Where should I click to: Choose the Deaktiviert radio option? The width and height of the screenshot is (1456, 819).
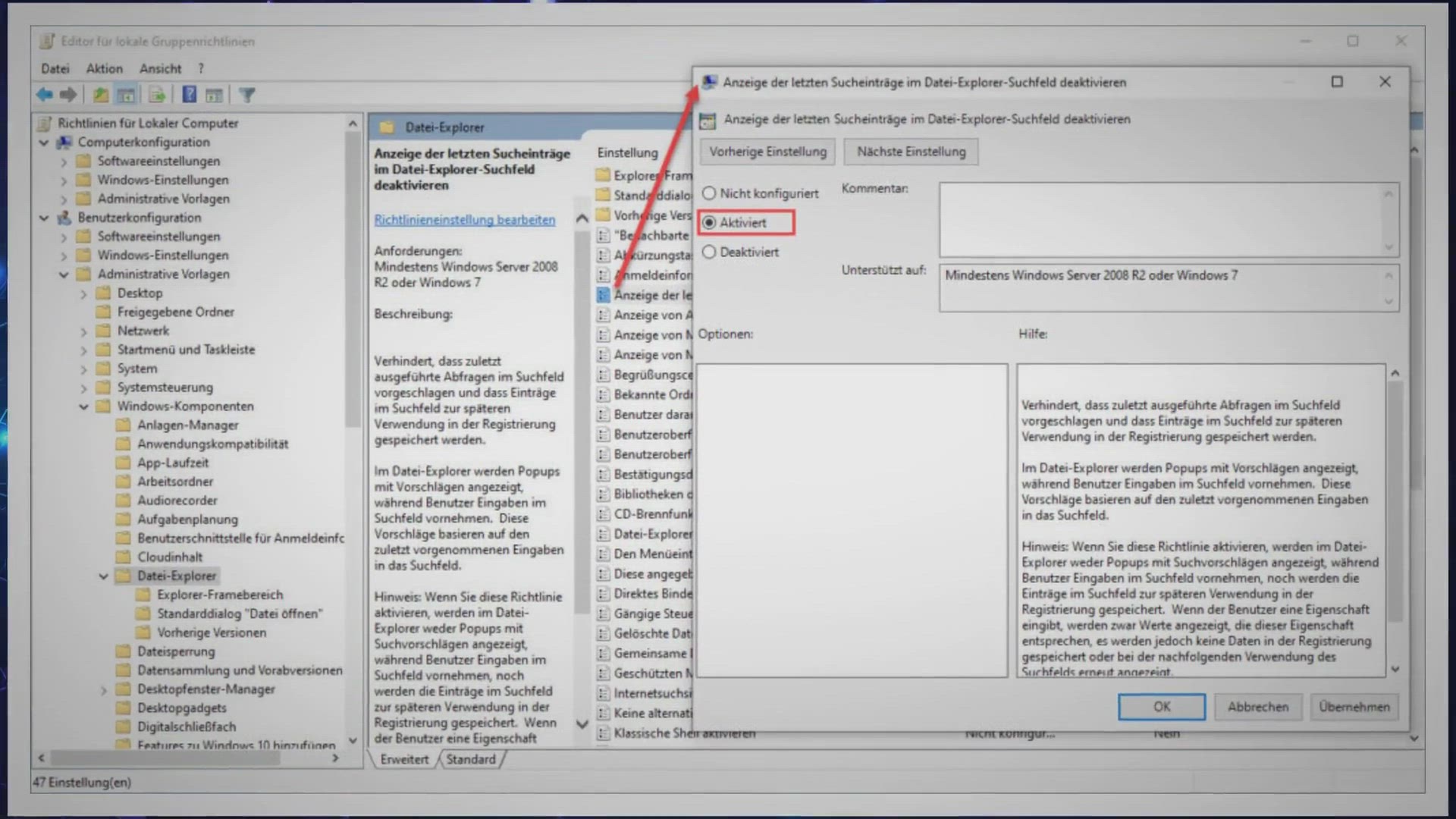(709, 252)
